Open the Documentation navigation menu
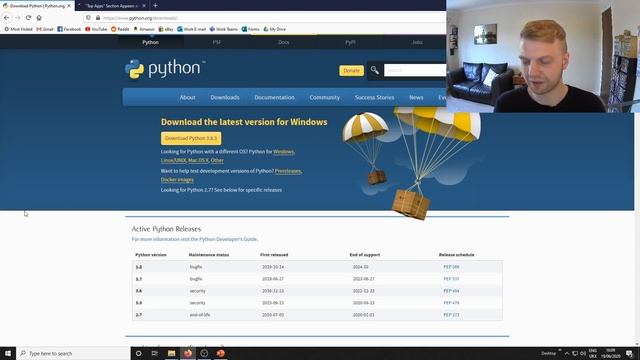This screenshot has height=360, width=640. [274, 98]
